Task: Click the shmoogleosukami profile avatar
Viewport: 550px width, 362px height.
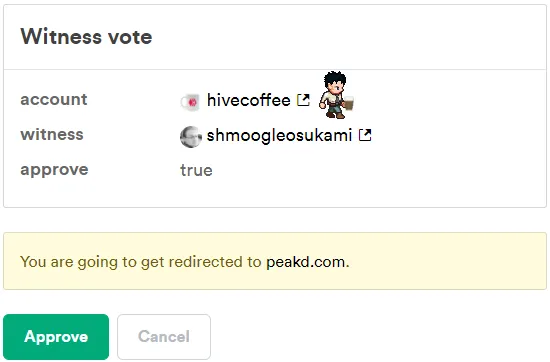Action: tap(191, 137)
